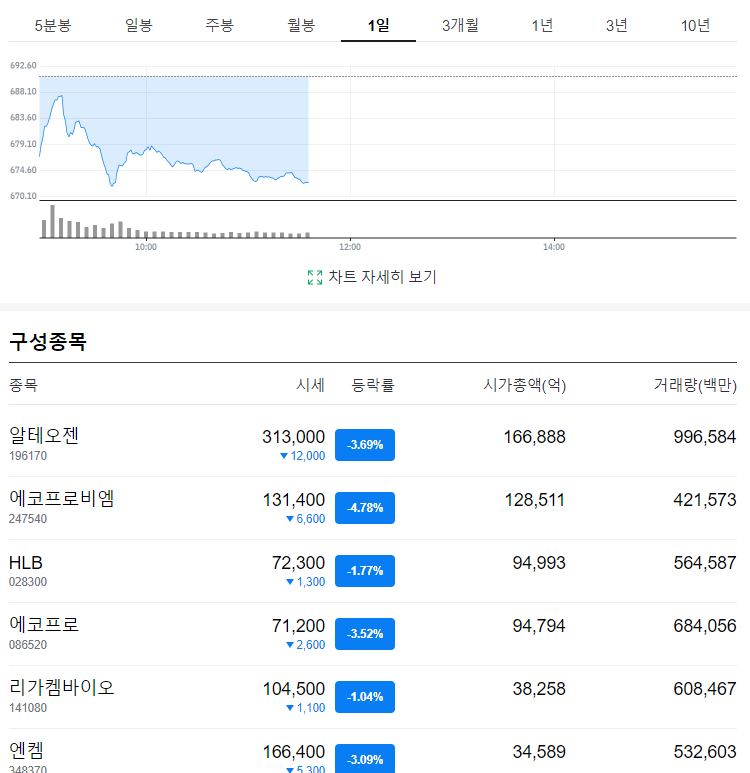Click the 564,587 volume value
The height and width of the screenshot is (773, 750).
(705, 563)
